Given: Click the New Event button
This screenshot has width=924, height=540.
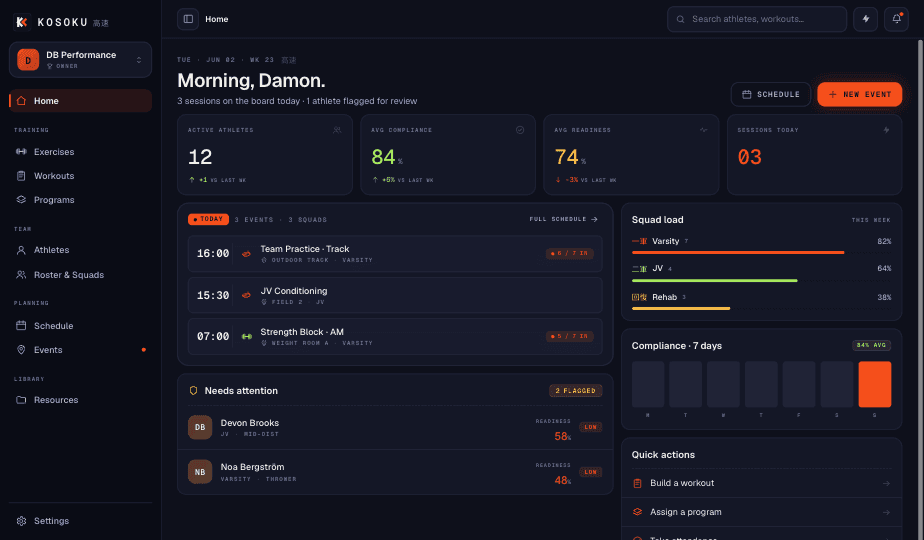Looking at the screenshot, I should tap(859, 94).
